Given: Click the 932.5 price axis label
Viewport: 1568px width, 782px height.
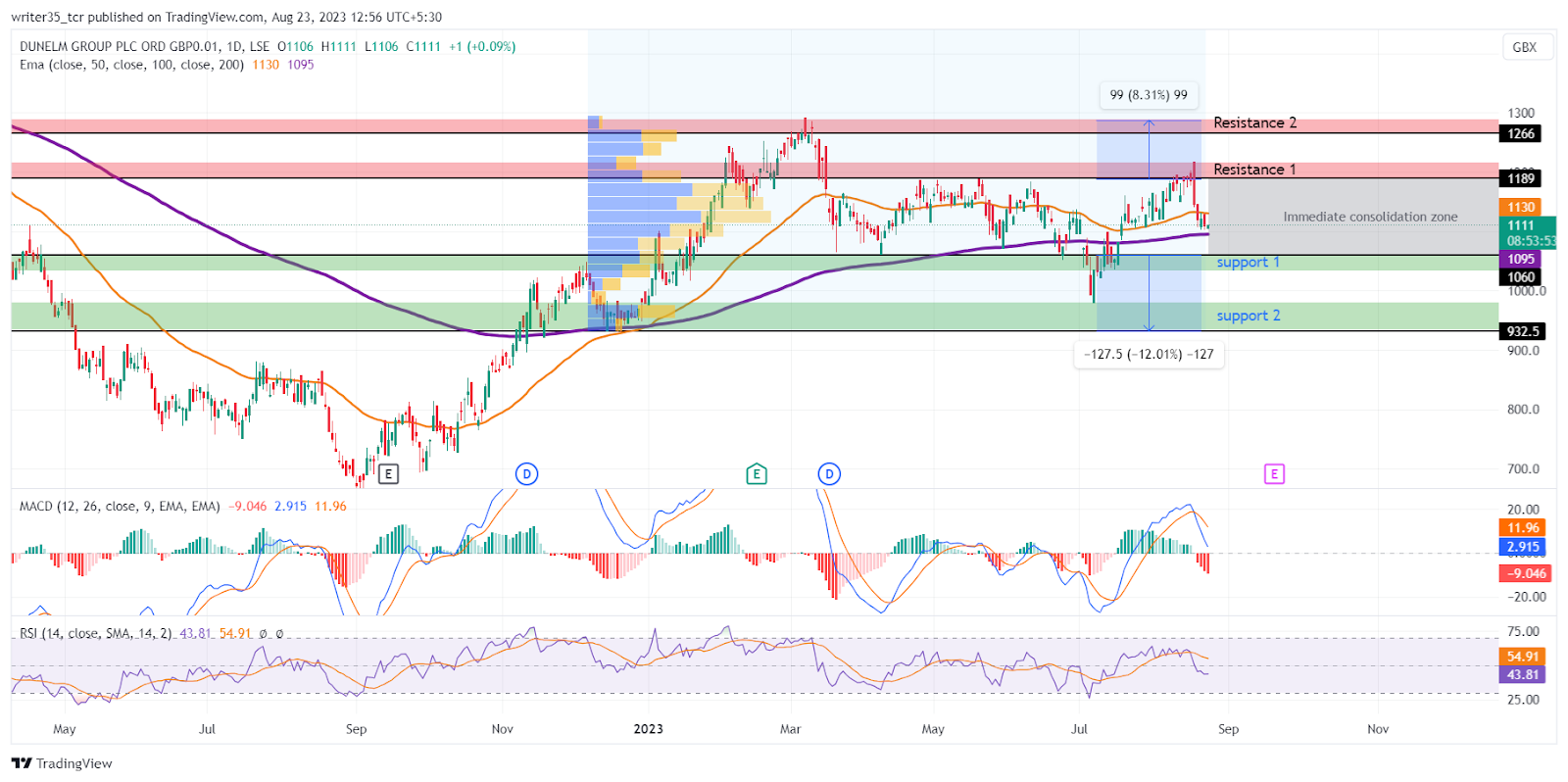Looking at the screenshot, I should point(1523,331).
